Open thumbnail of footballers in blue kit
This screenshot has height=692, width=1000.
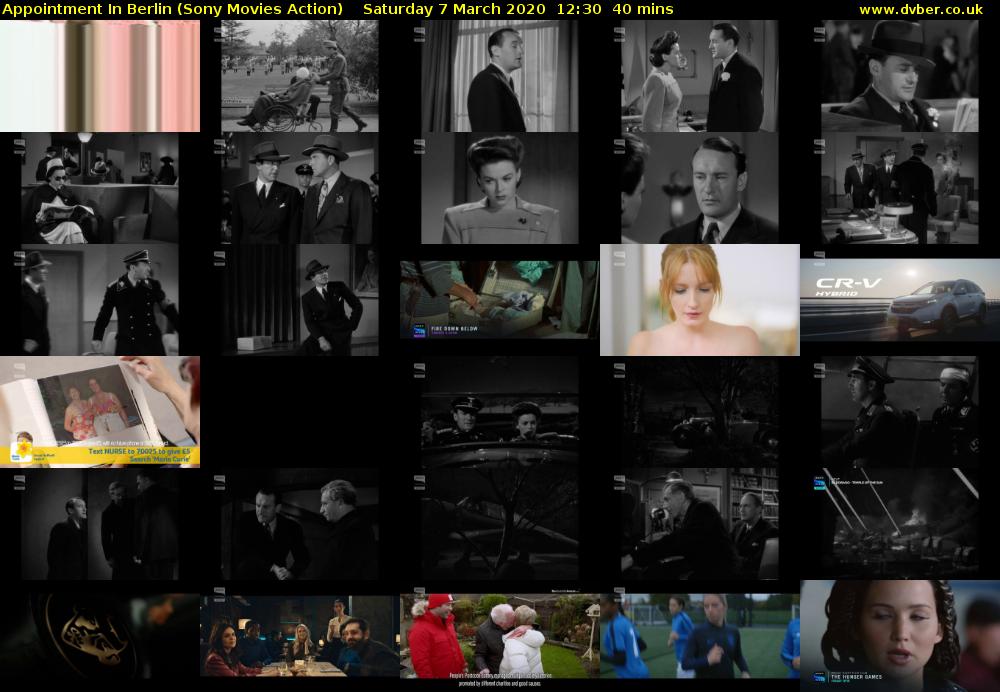click(700, 636)
